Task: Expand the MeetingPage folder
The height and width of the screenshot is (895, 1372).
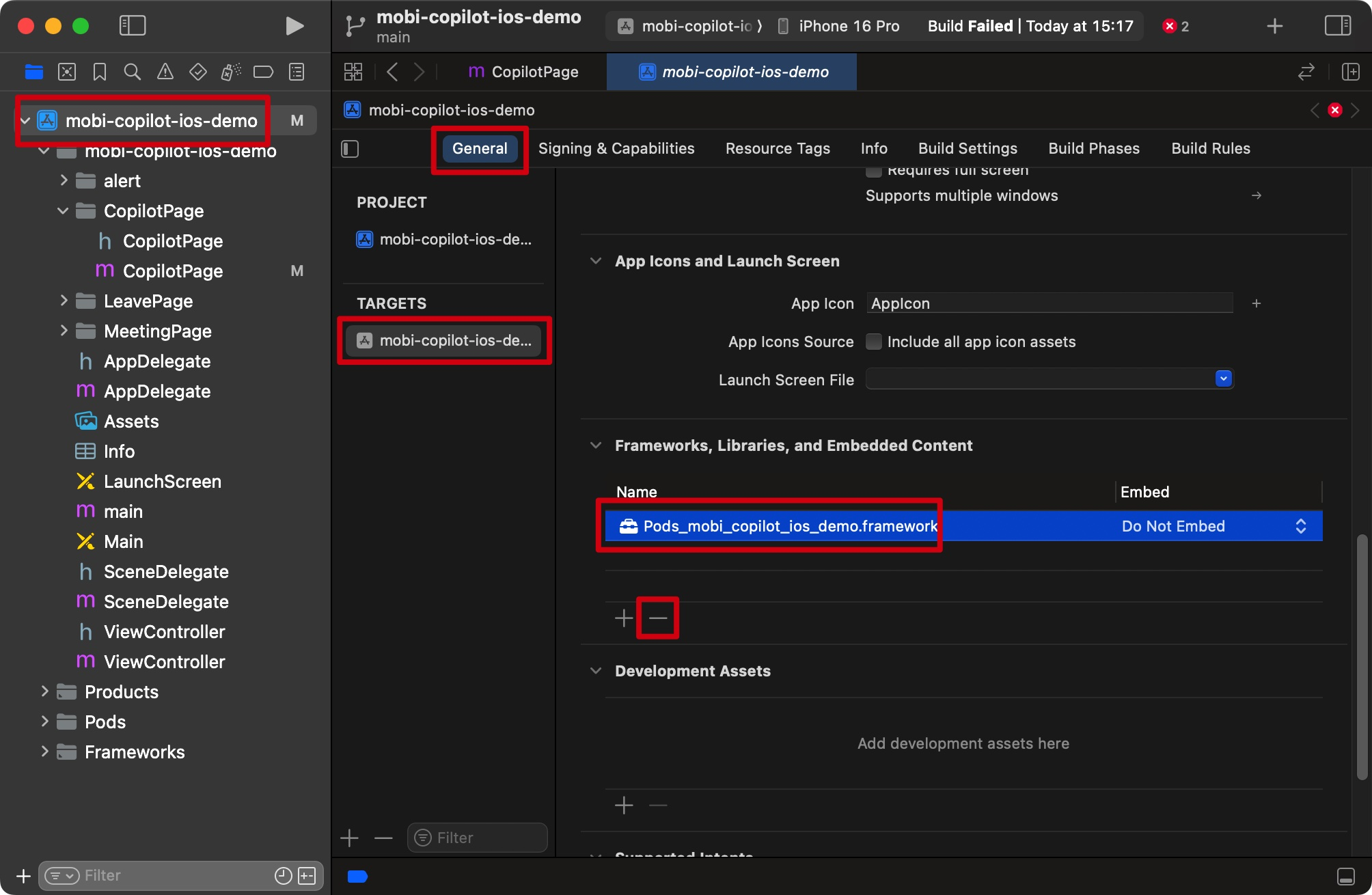Action: (x=64, y=331)
